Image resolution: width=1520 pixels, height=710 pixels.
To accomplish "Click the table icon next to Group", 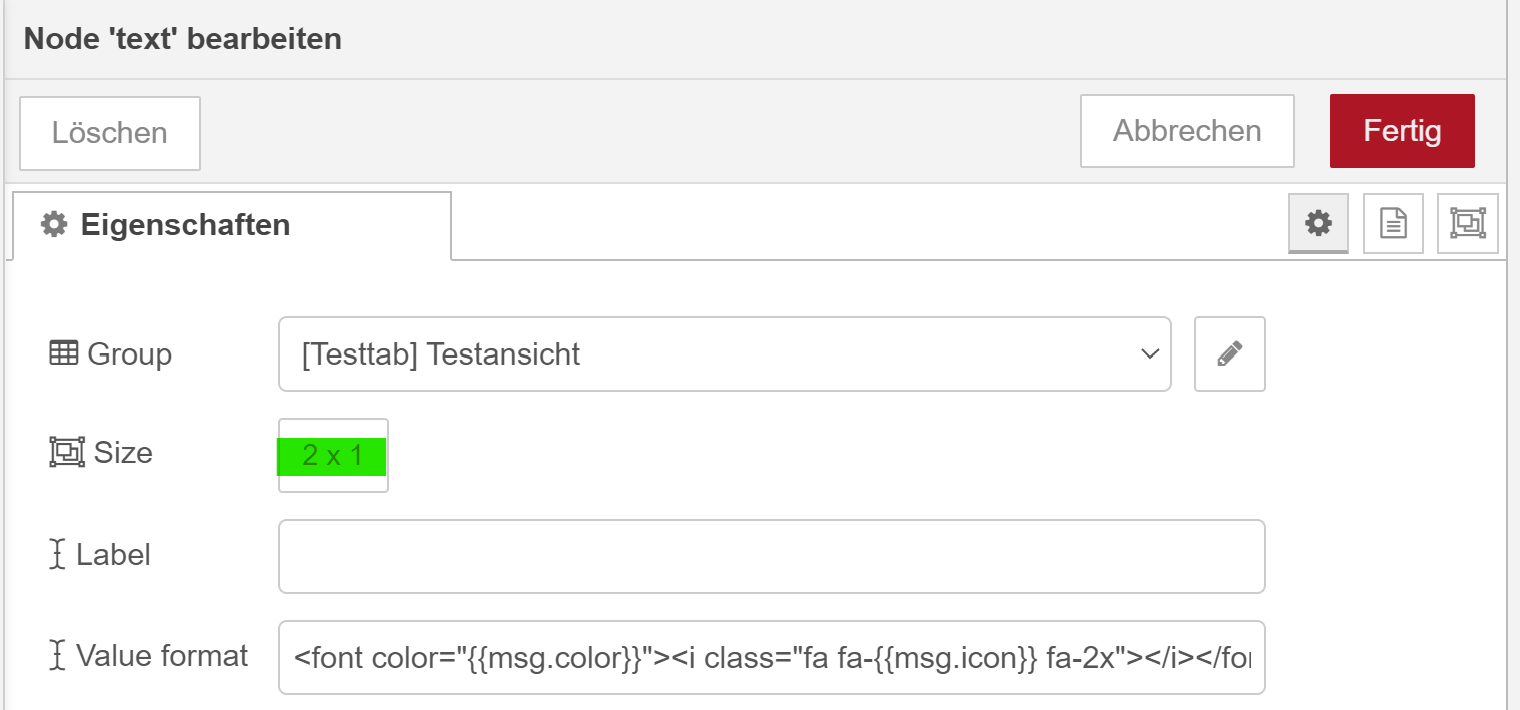I will pyautogui.click(x=63, y=353).
